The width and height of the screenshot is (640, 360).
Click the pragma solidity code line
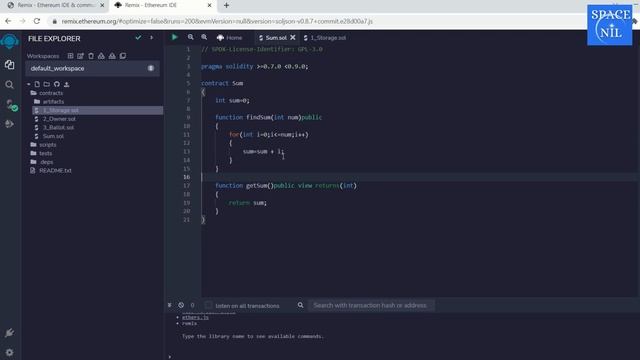pyautogui.click(x=255, y=66)
